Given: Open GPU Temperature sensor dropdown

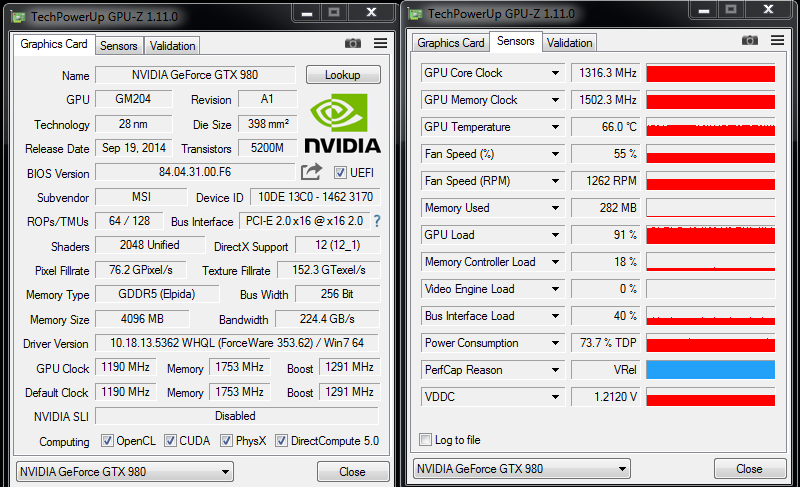Looking at the screenshot, I should tap(555, 127).
